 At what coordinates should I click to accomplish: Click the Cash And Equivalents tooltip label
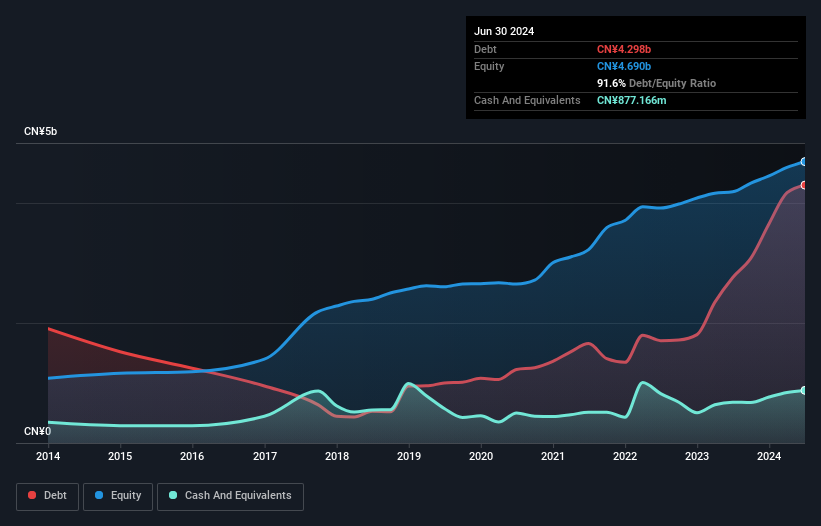click(527, 100)
